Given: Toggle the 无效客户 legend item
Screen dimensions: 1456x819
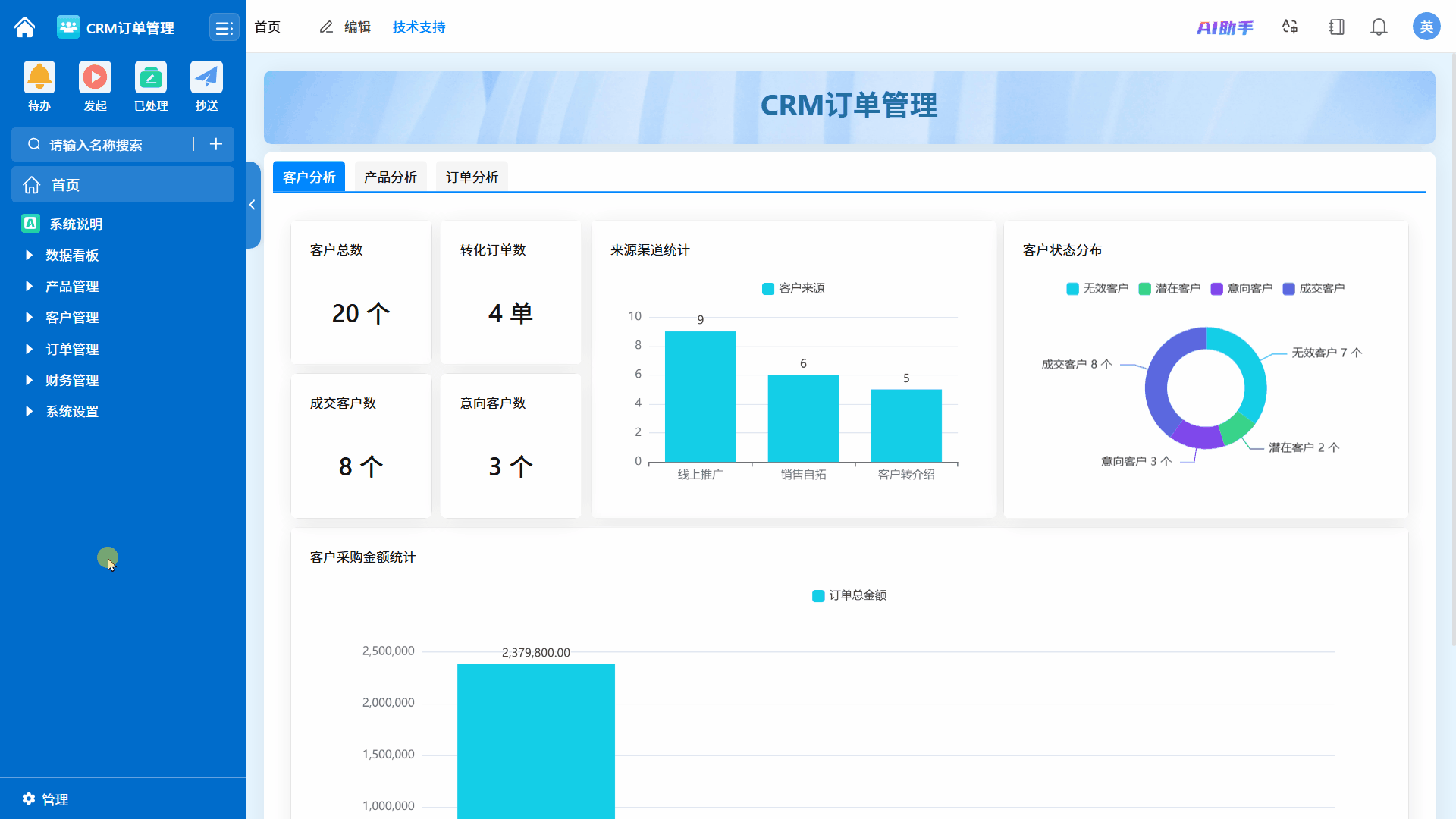Looking at the screenshot, I should coord(1097,288).
